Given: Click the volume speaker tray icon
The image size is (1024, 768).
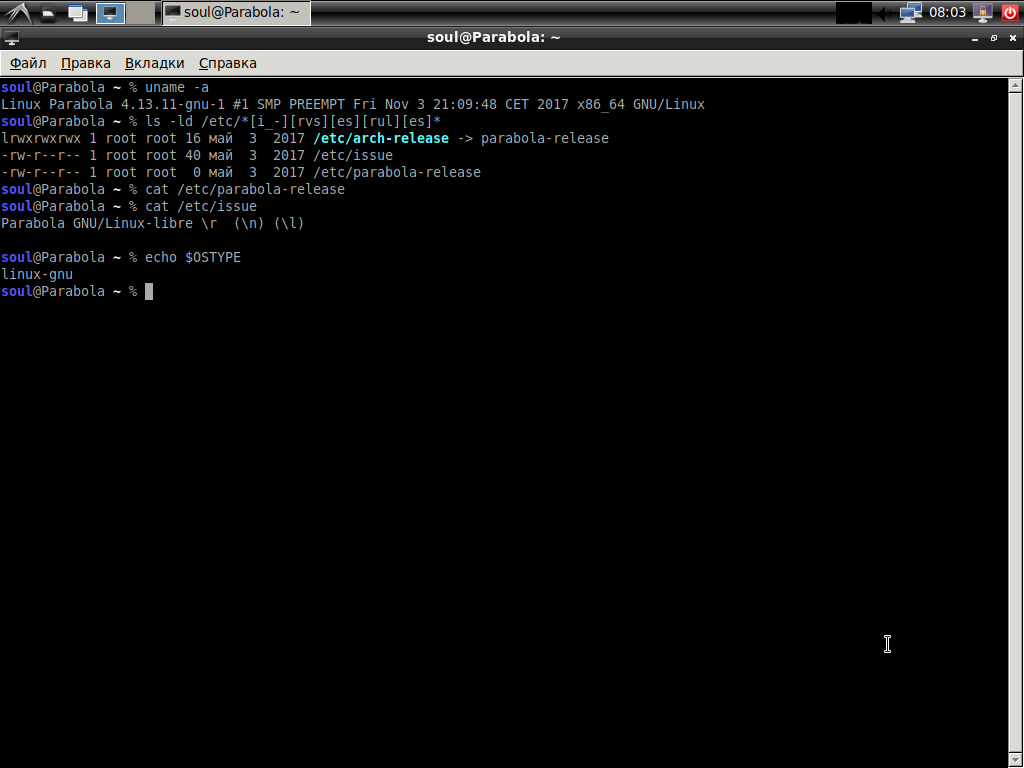Looking at the screenshot, I should tap(884, 12).
